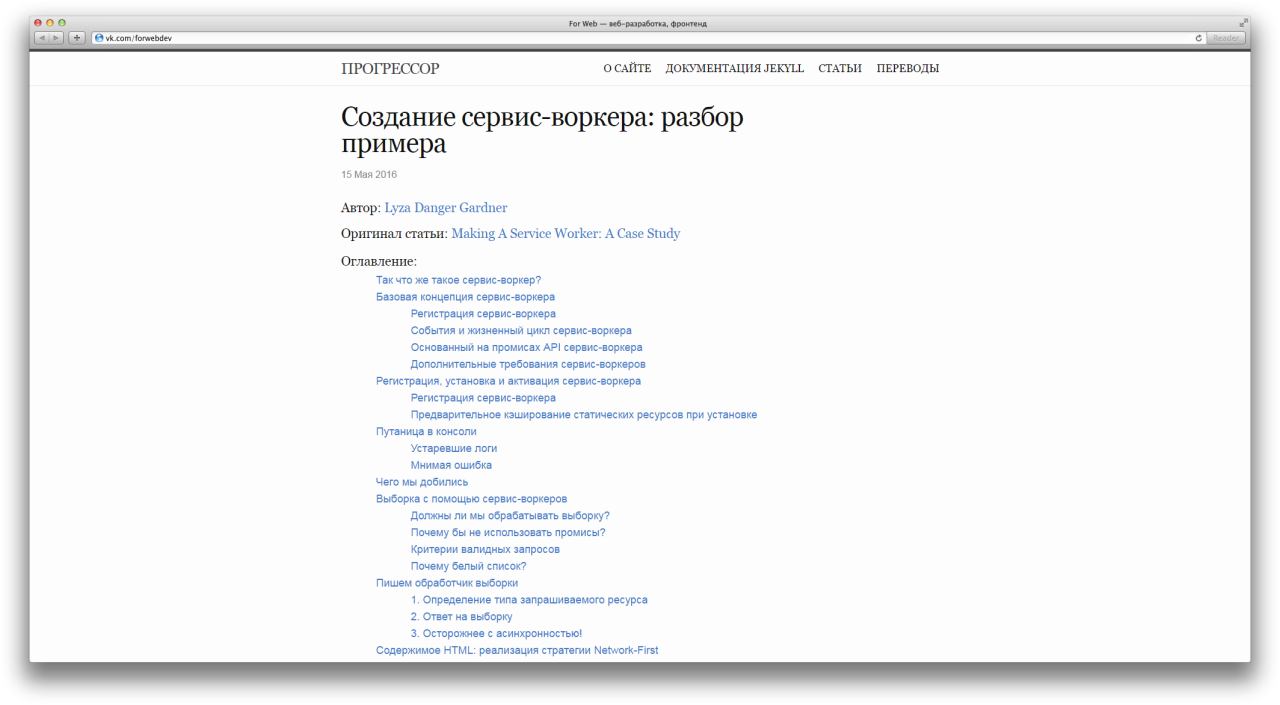This screenshot has width=1280, height=705.
Task: Go forward with the browser forward arrow
Action: 56,38
